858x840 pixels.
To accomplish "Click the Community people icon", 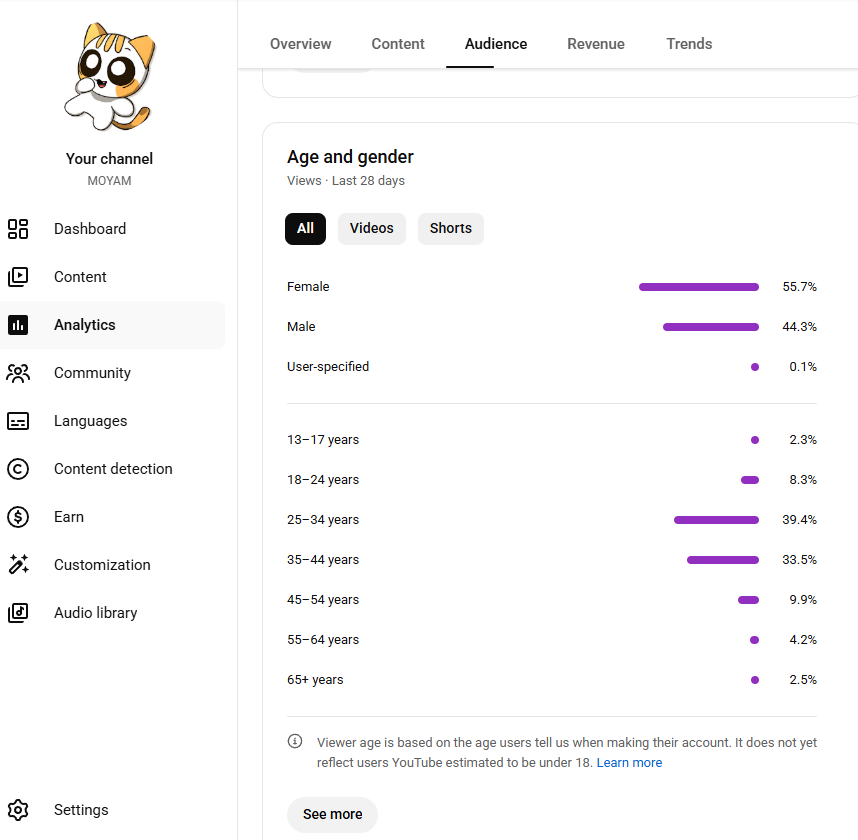I will [x=18, y=373].
